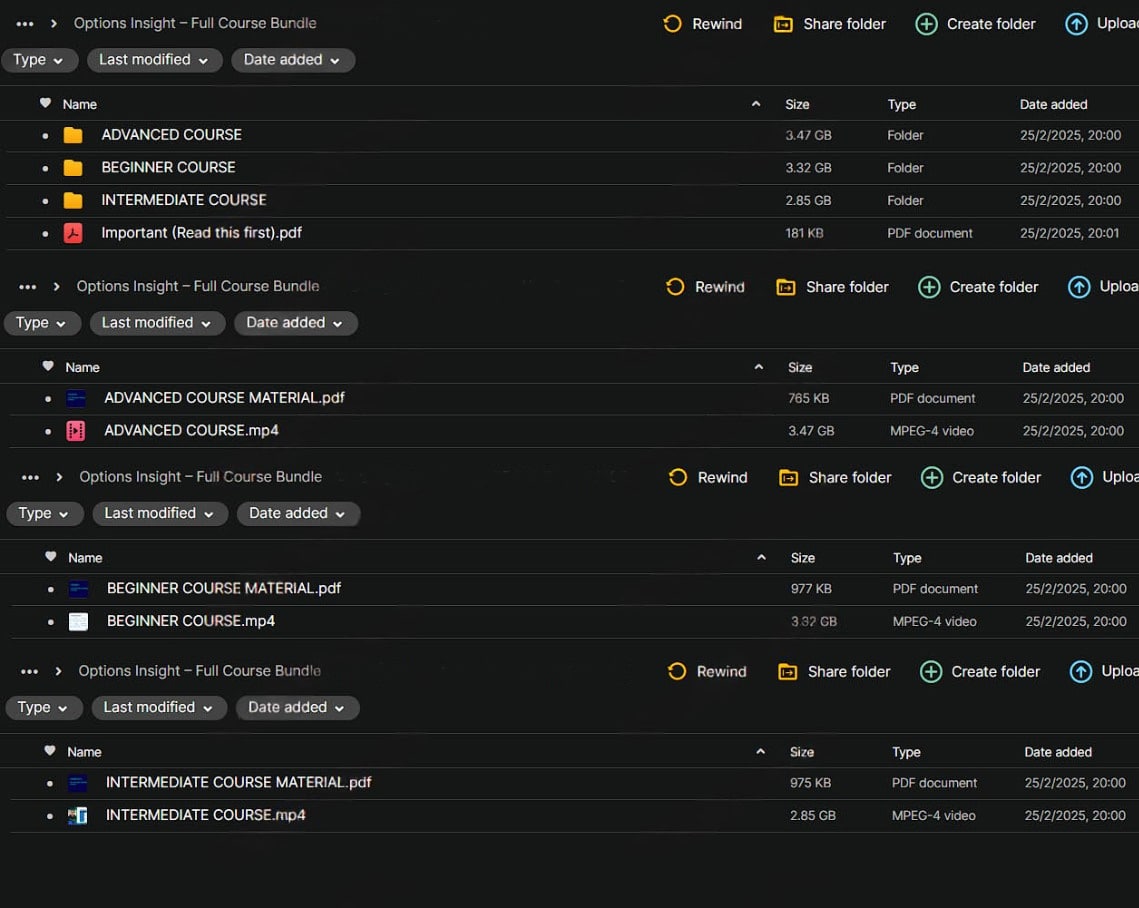Click the thumbnail icon of BEGINNER COURSE.mp4
The height and width of the screenshot is (908, 1139).
(78, 621)
